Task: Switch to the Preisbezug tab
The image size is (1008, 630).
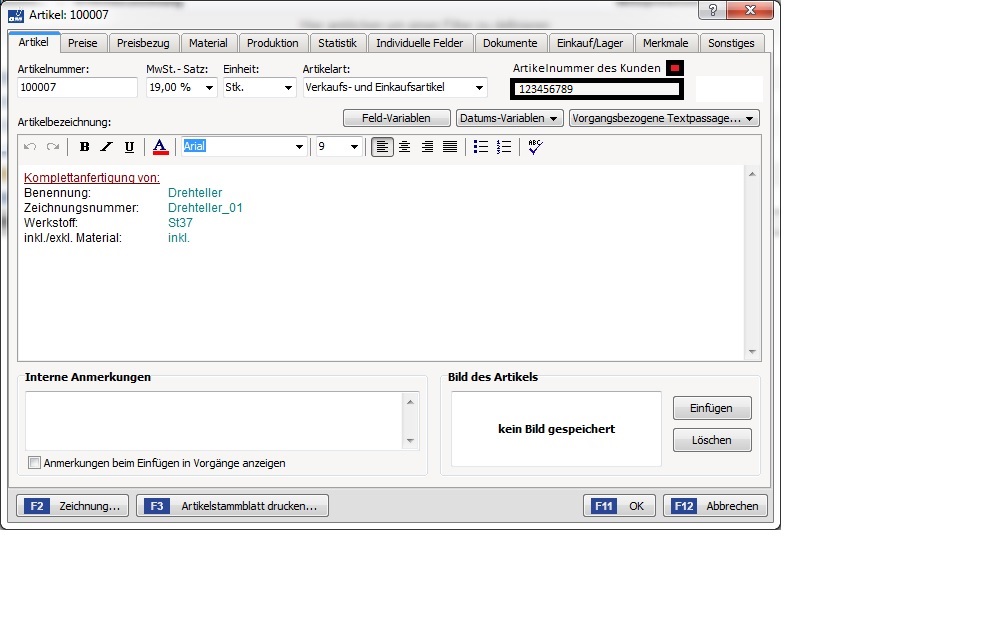Action: tap(143, 43)
